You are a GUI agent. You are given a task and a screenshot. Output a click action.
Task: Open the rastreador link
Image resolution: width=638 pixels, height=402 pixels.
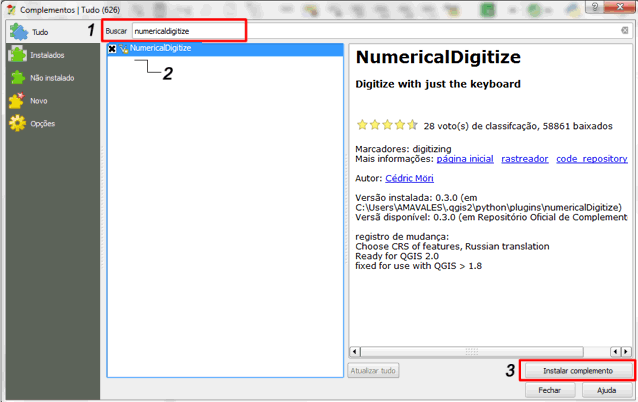pyautogui.click(x=524, y=159)
